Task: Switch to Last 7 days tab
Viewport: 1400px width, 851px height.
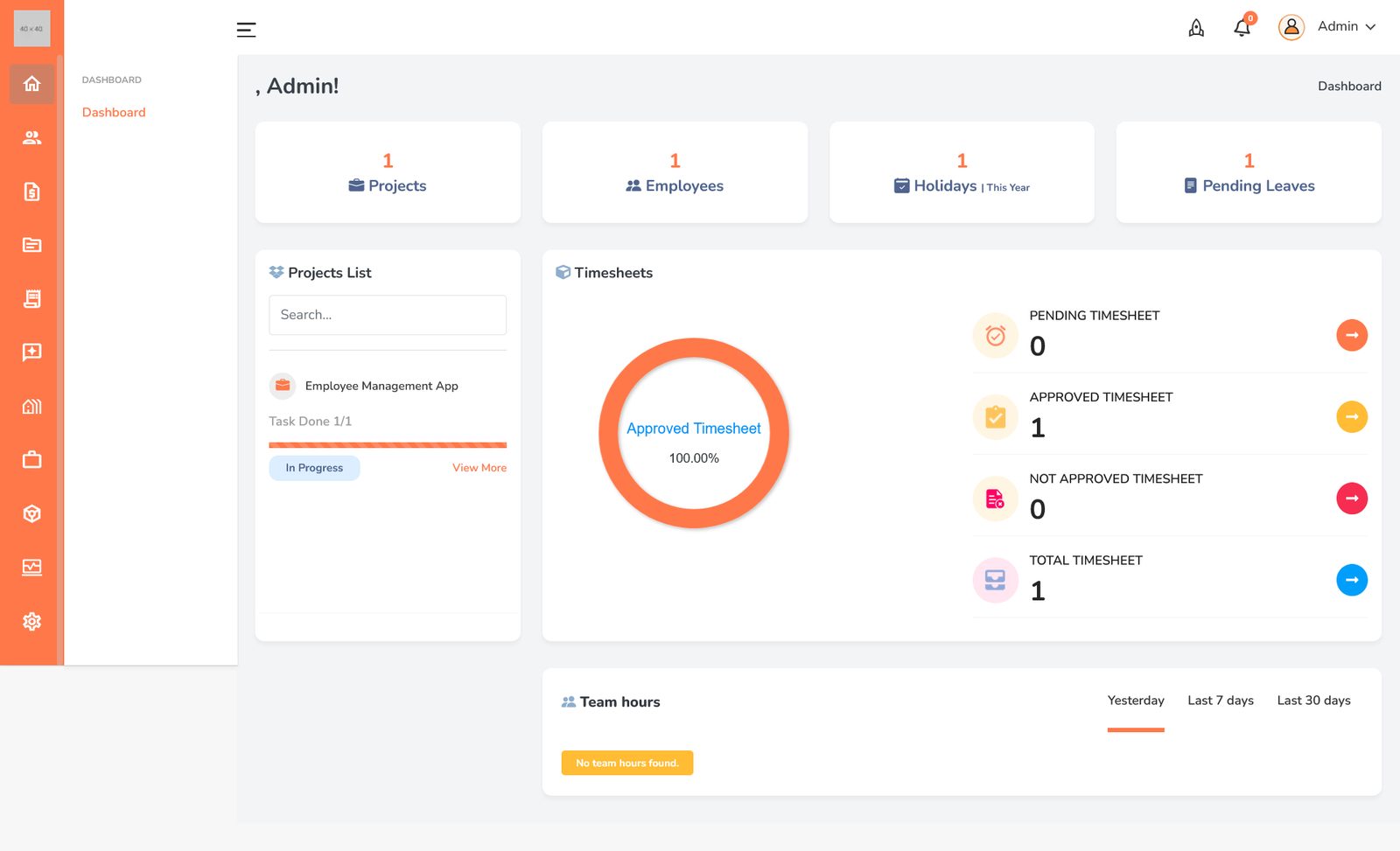Action: [x=1221, y=701]
